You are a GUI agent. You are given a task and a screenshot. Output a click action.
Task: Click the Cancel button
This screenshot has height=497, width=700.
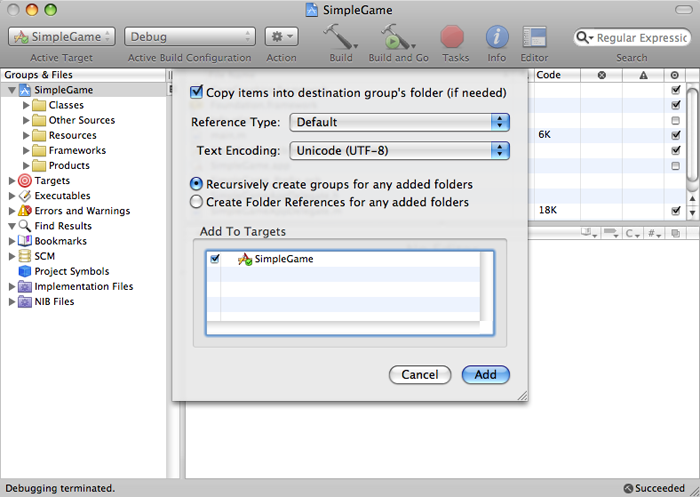click(420, 375)
